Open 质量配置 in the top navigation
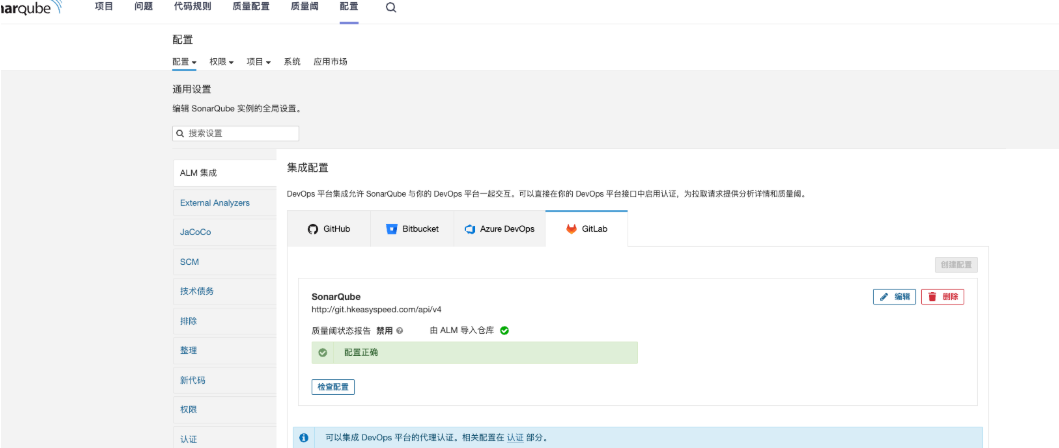1059x448 pixels. (x=251, y=7)
